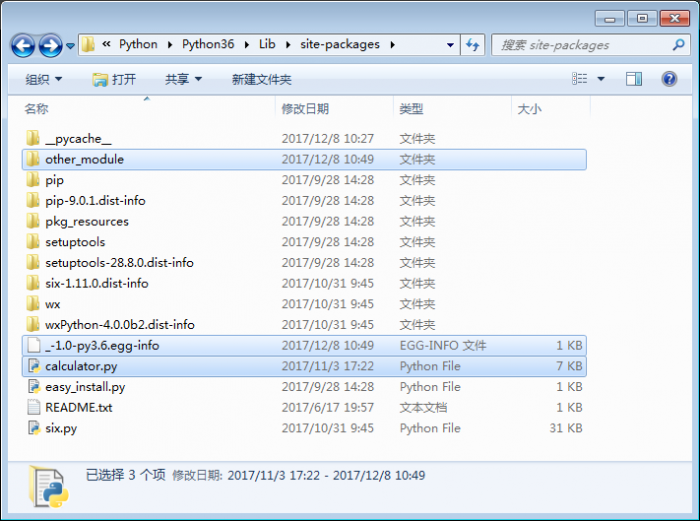This screenshot has width=700, height=521.
Task: Click the Lib breadcrumb in address bar
Action: pyautogui.click(x=267, y=44)
